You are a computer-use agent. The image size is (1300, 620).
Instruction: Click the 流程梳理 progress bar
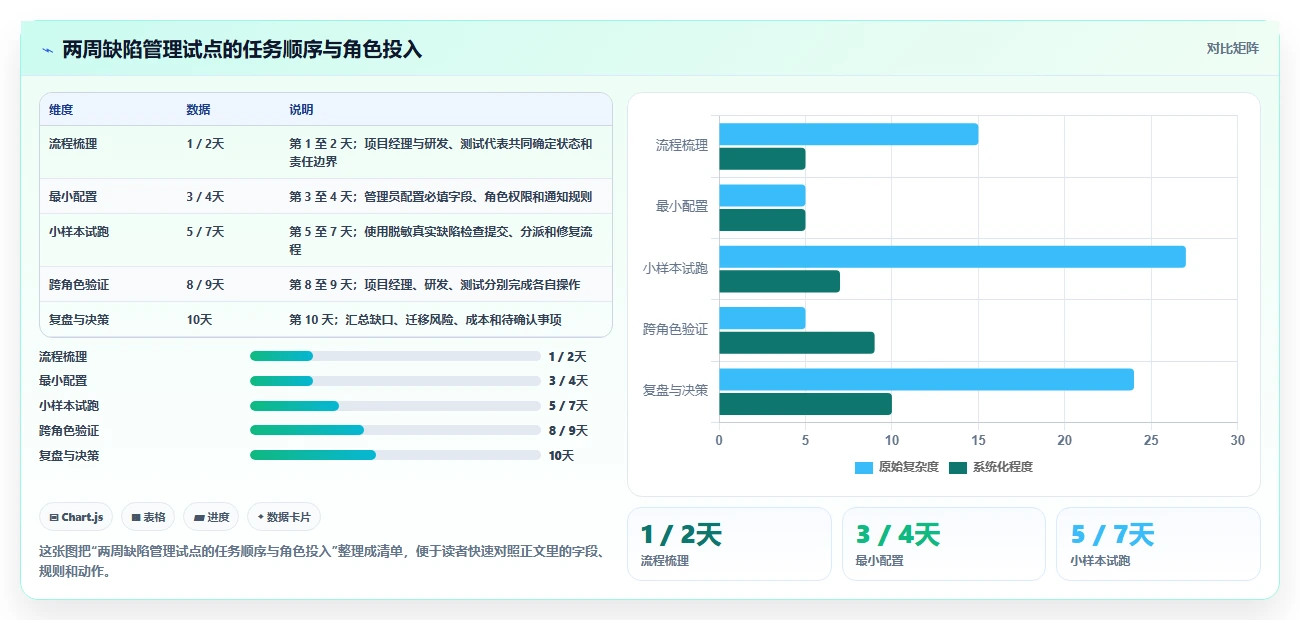[x=395, y=356]
